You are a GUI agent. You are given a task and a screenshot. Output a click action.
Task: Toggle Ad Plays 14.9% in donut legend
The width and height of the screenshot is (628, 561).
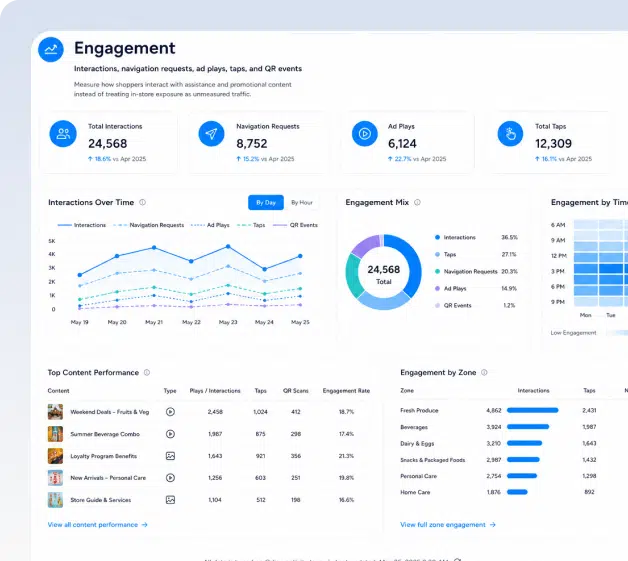476,288
